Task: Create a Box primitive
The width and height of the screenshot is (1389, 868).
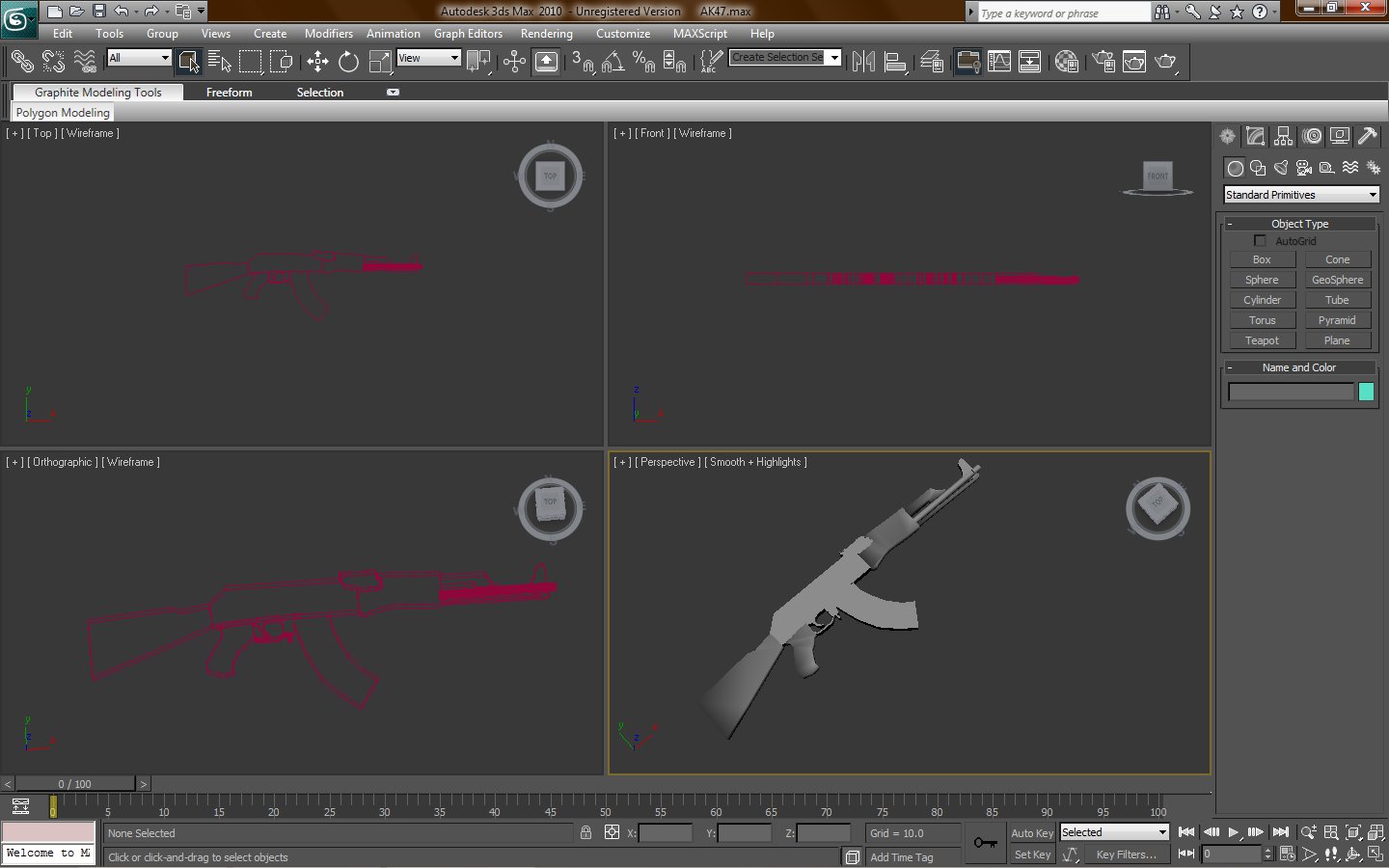Action: tap(1262, 259)
